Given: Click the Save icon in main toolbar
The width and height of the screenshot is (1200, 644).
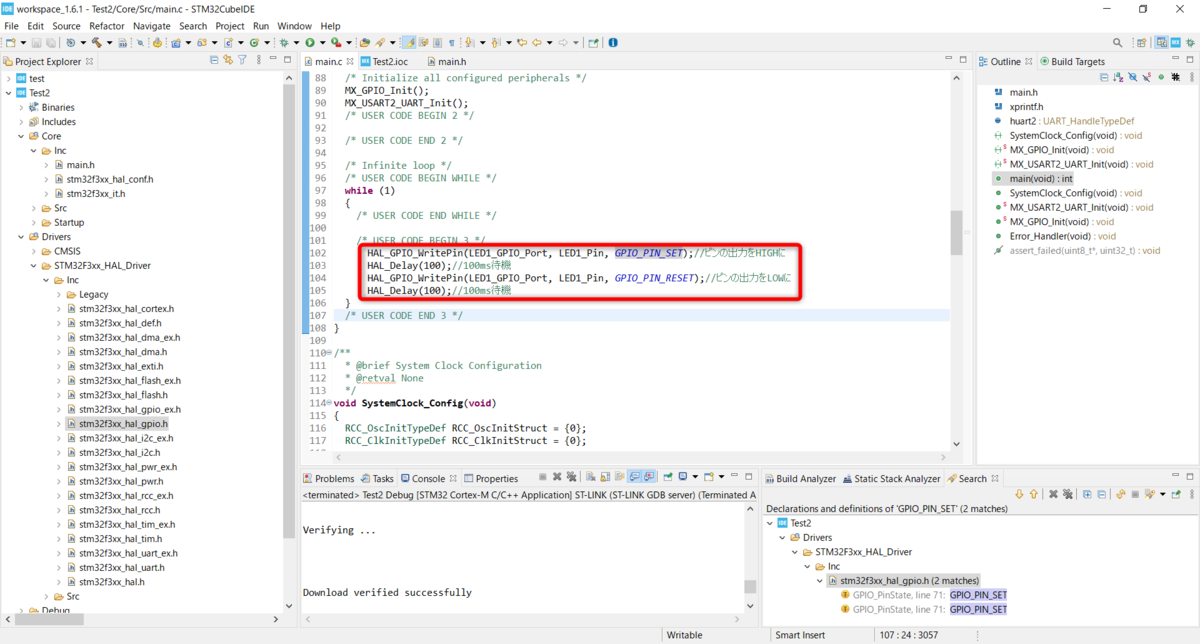Looking at the screenshot, I should tap(36, 43).
